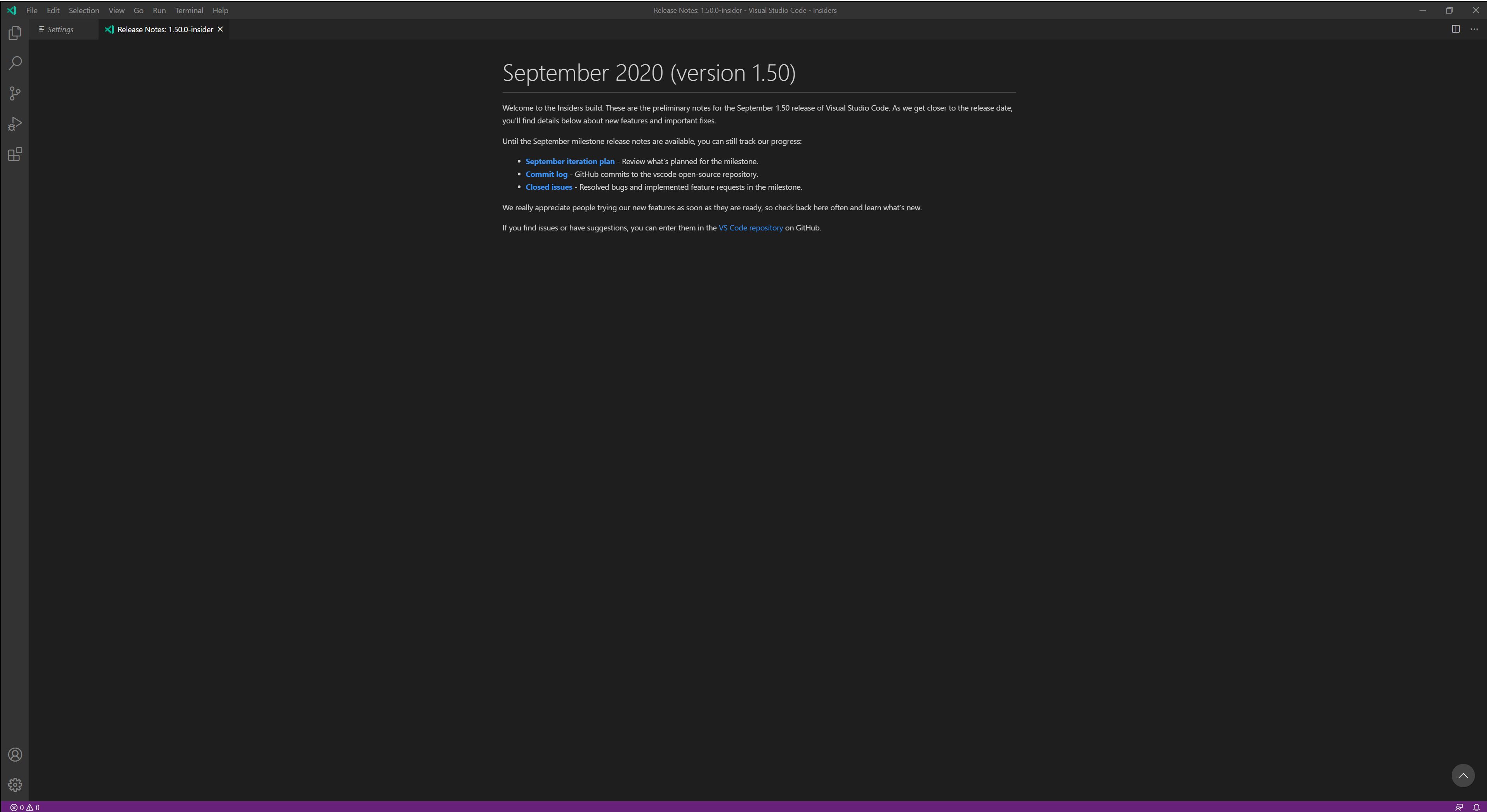Open the Manage gear menu
Viewport: 1487px width, 812px height.
14,784
